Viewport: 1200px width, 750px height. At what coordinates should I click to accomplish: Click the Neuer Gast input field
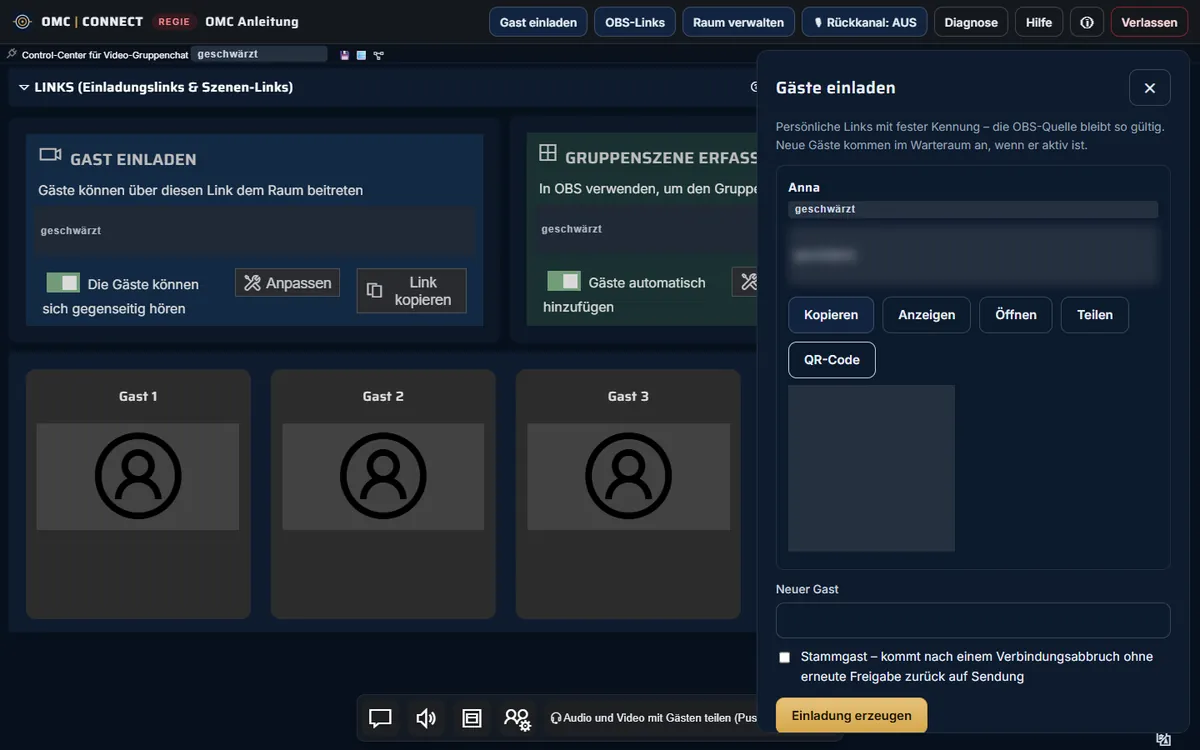(x=973, y=620)
